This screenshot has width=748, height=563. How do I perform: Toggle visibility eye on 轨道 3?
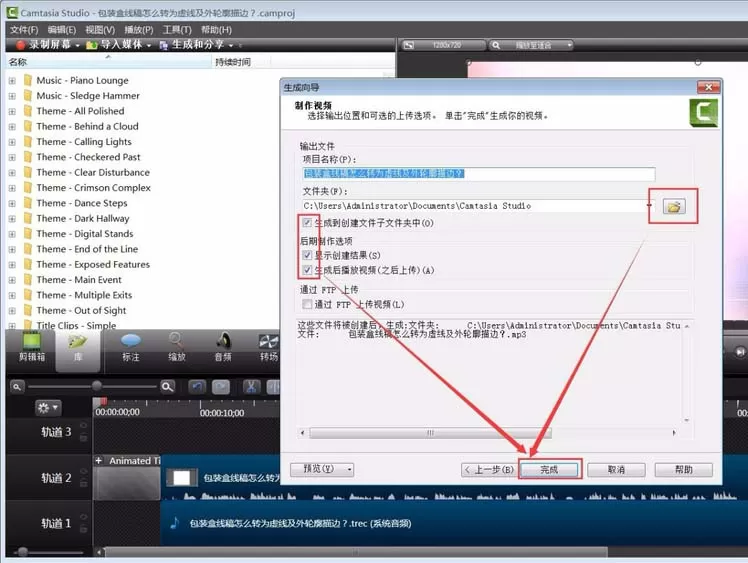pyautogui.click(x=83, y=425)
